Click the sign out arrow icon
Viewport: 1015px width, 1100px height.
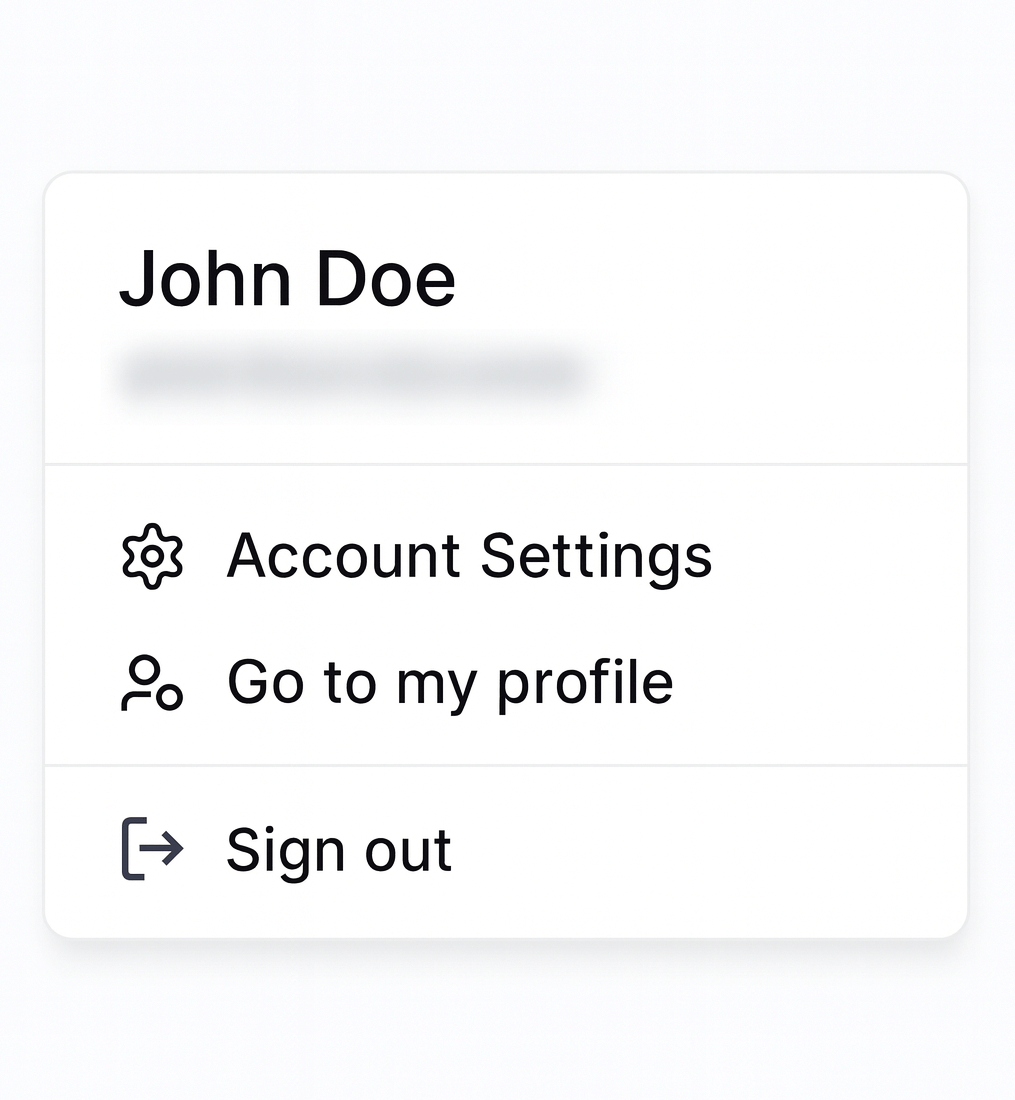click(x=152, y=849)
